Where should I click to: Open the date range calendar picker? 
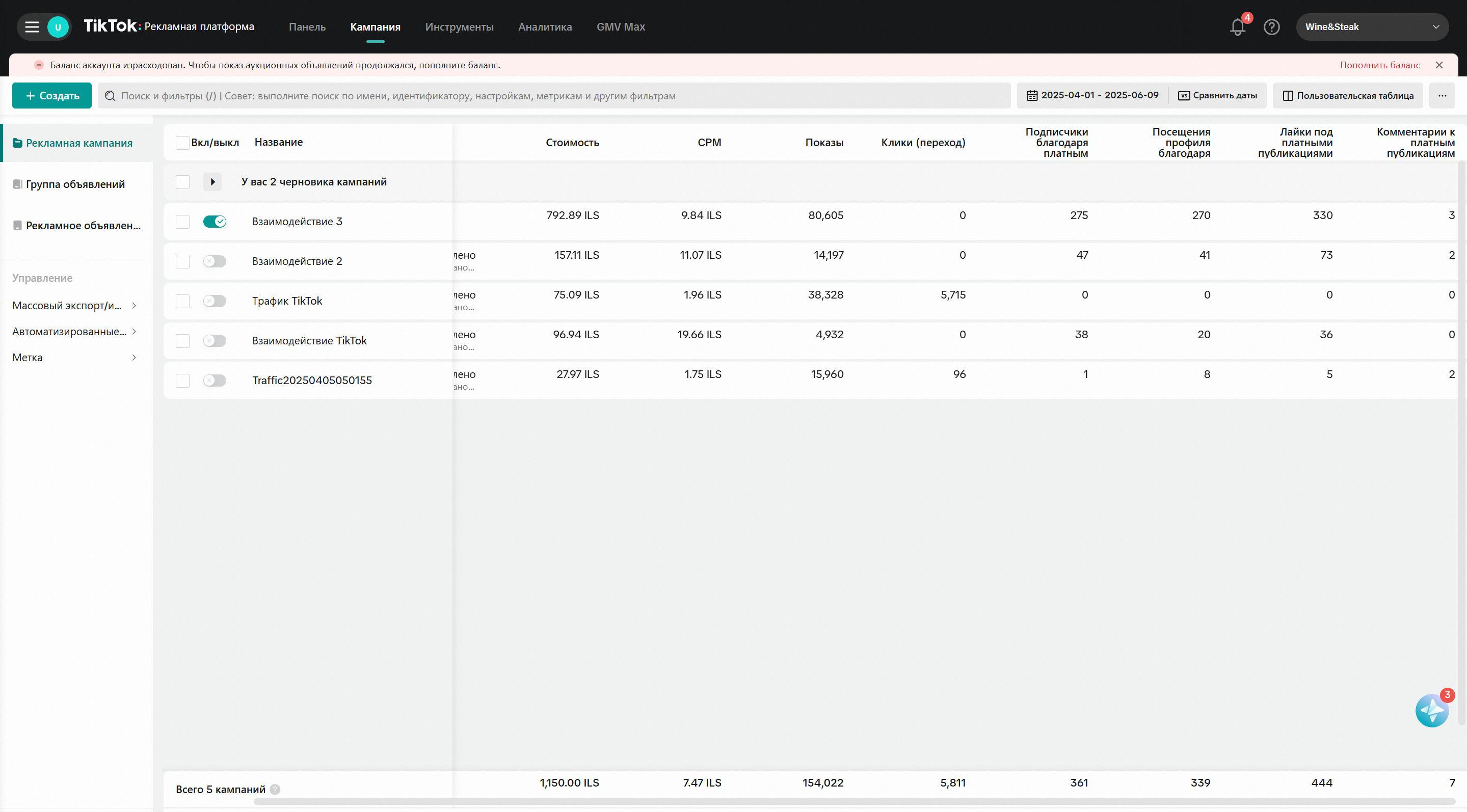tap(1092, 96)
